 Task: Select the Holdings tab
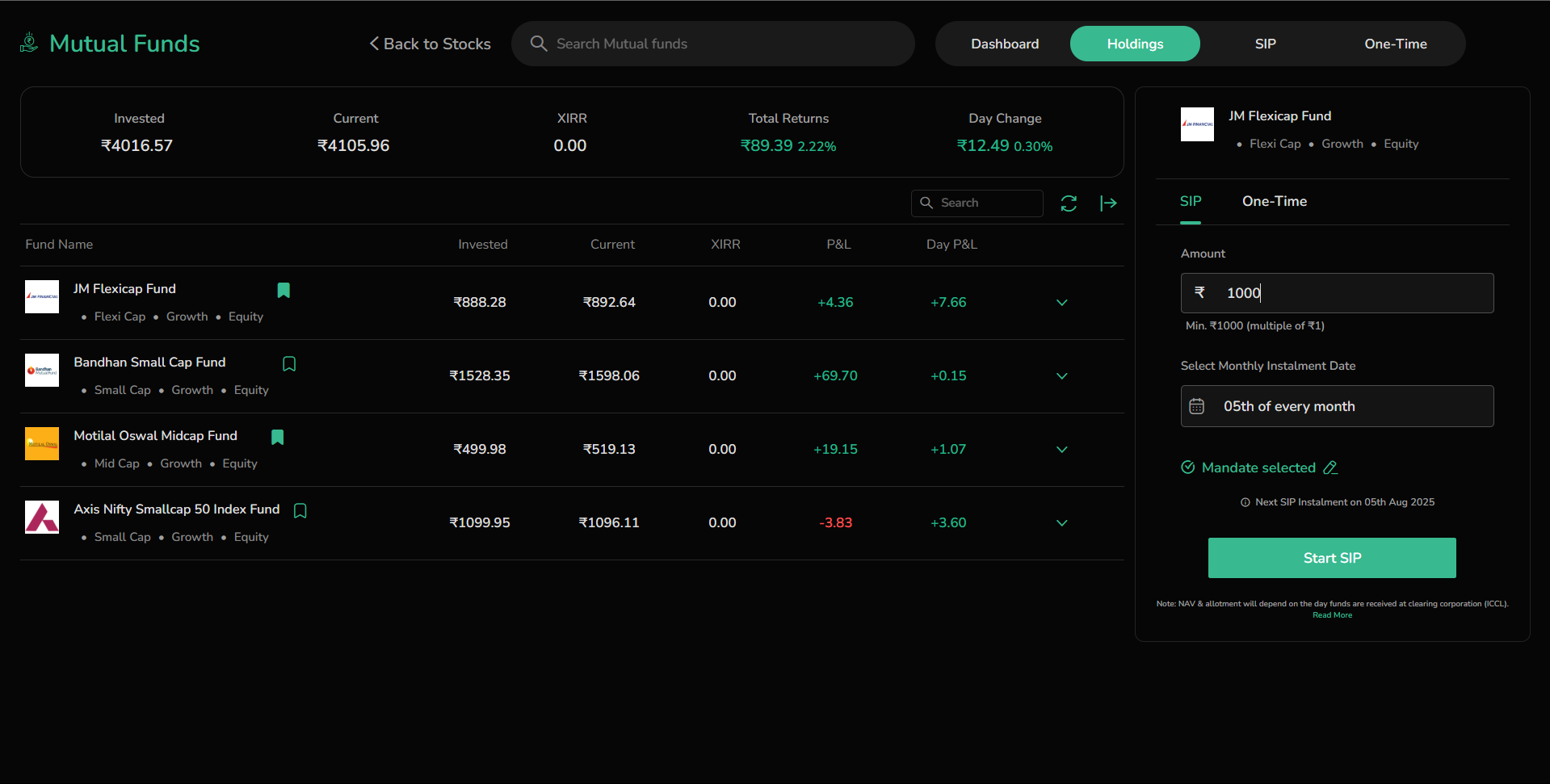point(1135,44)
